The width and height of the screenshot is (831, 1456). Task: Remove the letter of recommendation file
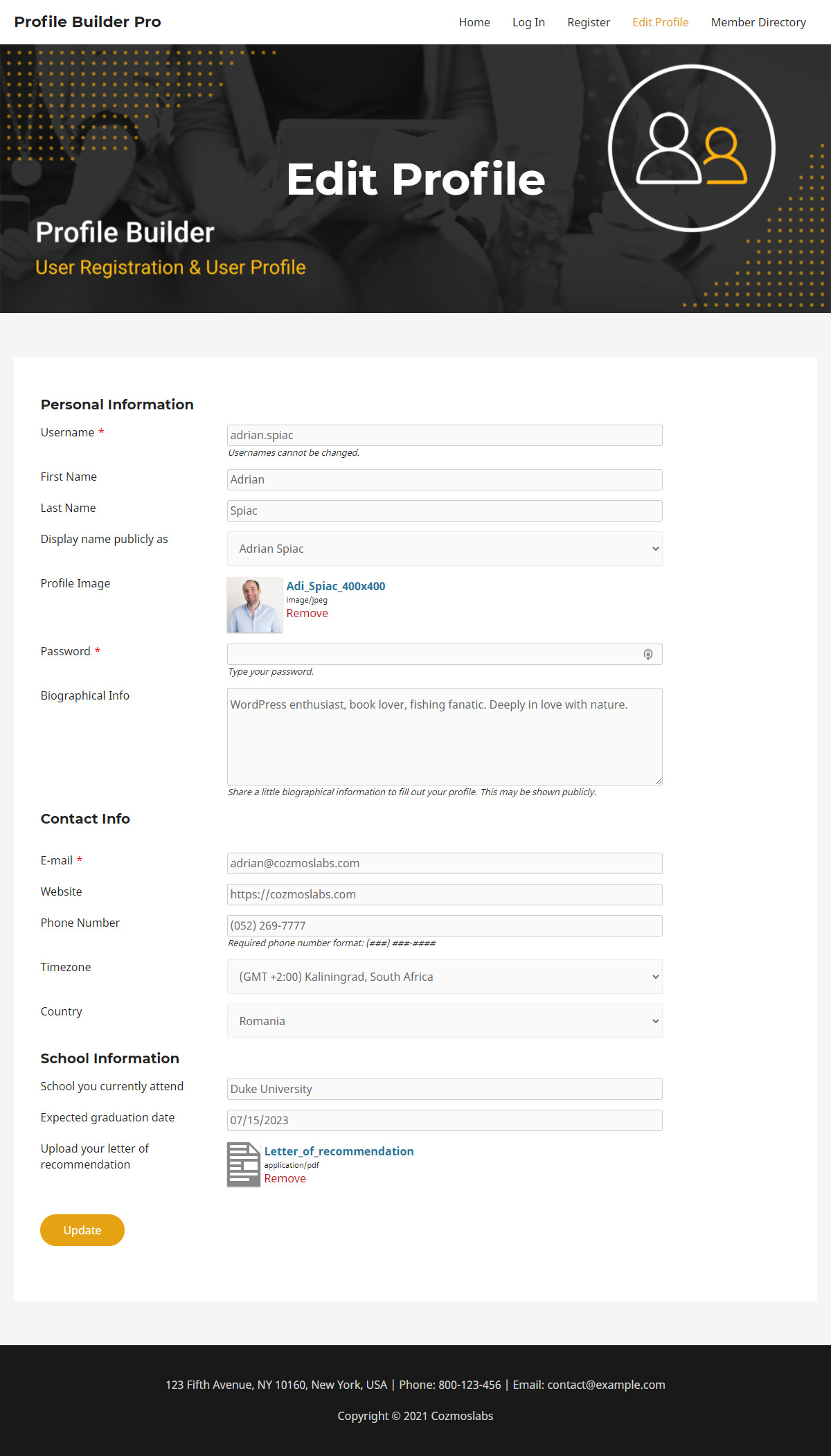tap(285, 1178)
